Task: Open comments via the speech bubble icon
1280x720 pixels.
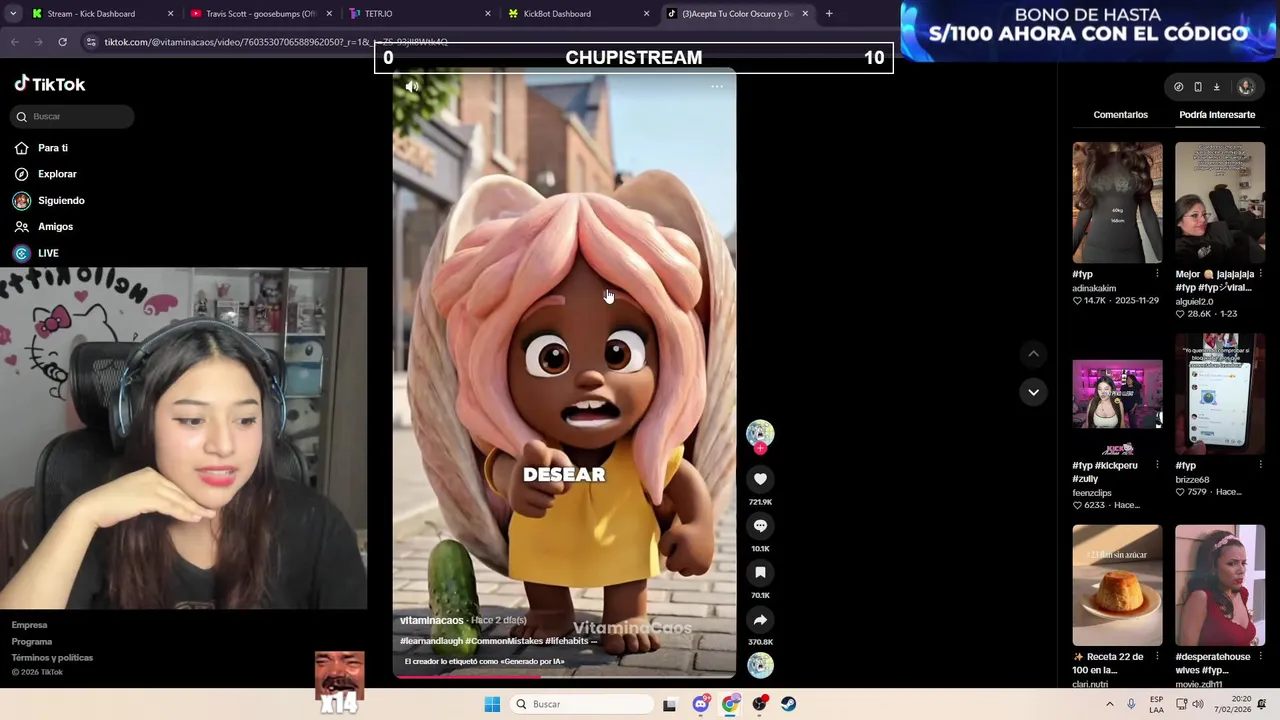Action: point(760,526)
